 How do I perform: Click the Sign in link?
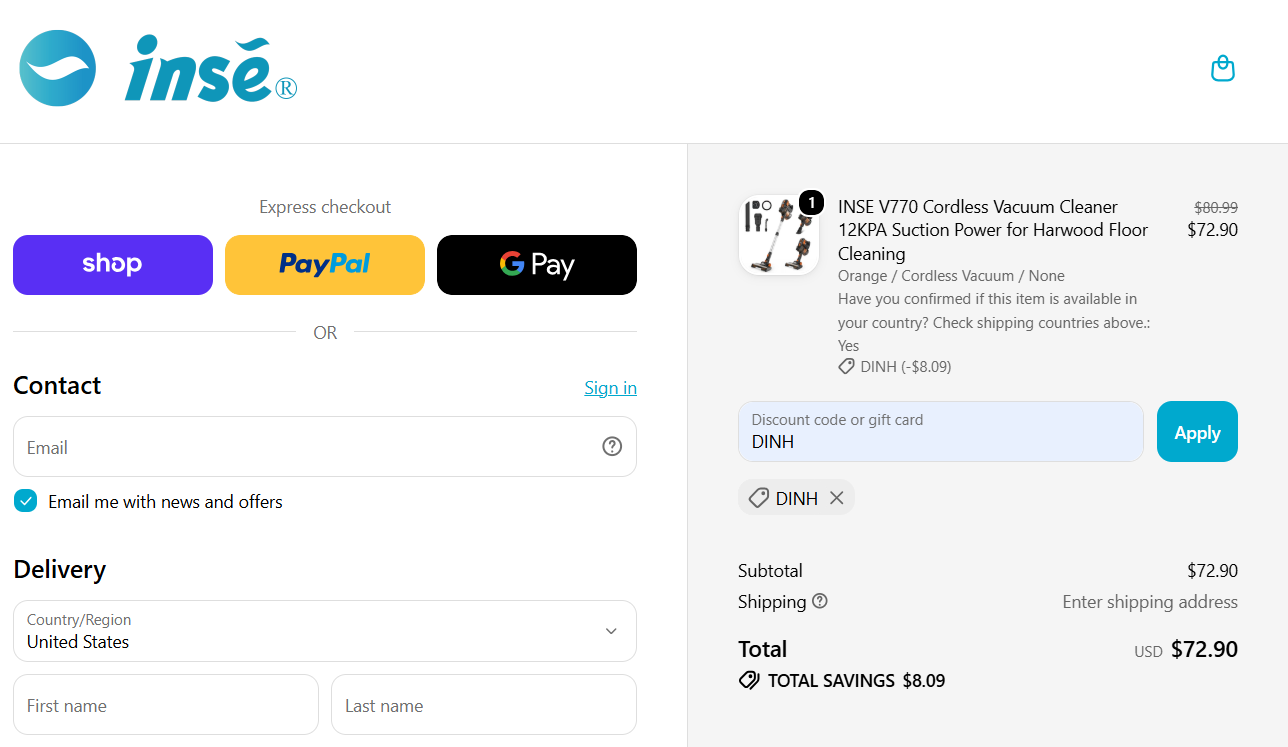610,388
